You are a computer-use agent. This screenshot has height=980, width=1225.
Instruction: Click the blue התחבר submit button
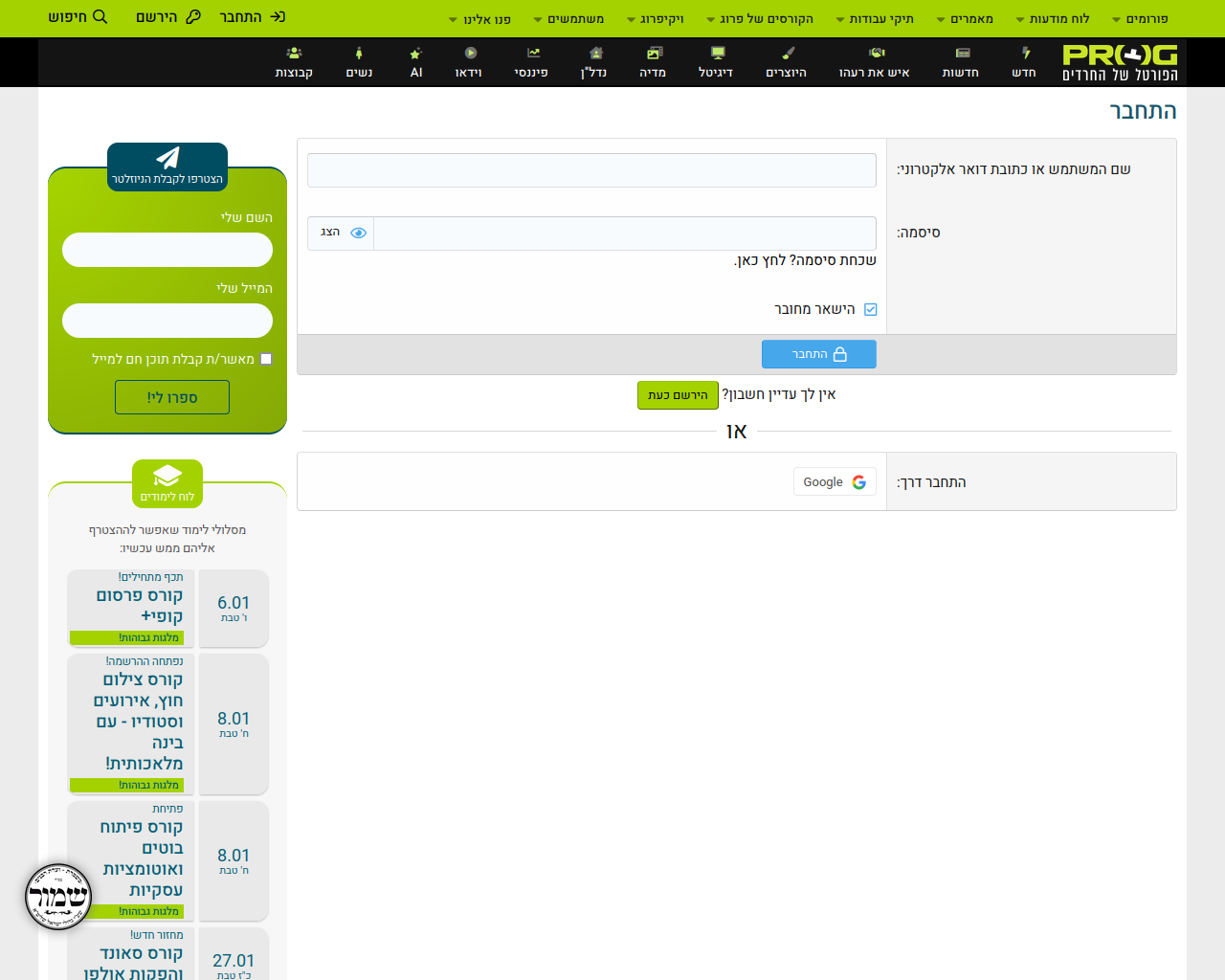[x=819, y=354]
